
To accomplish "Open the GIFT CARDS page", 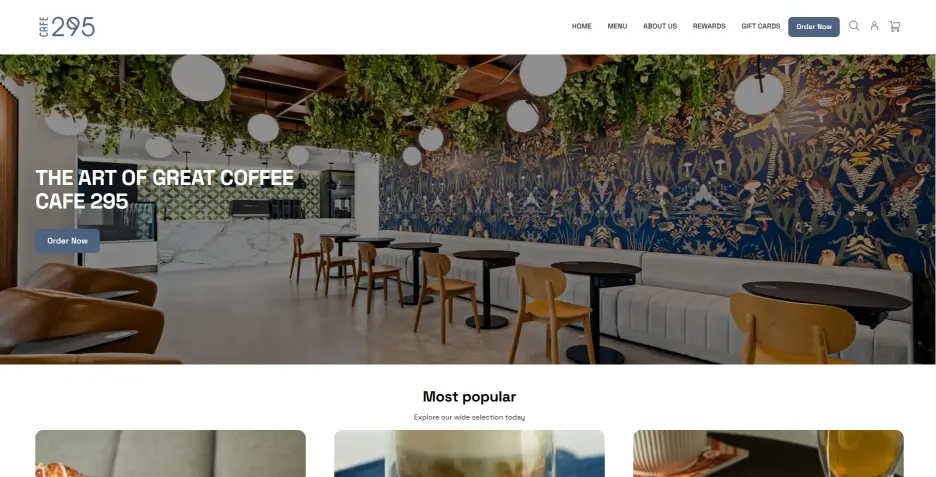I will pos(760,26).
